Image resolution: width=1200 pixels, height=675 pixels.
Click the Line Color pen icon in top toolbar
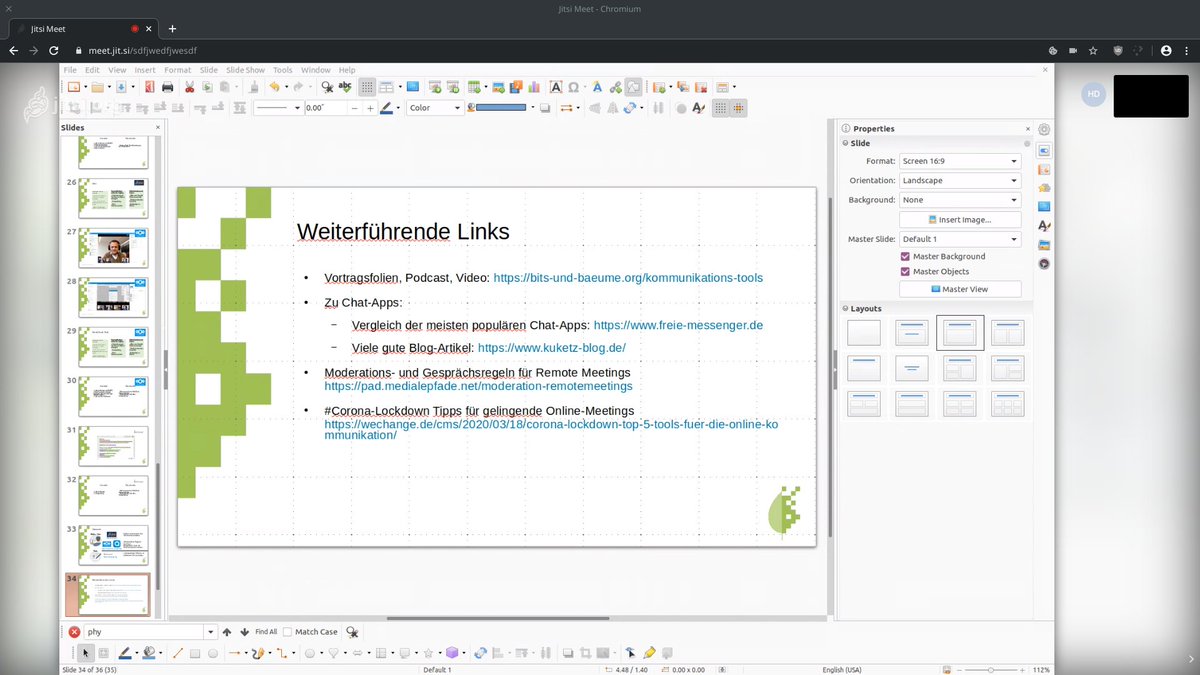pyautogui.click(x=387, y=108)
